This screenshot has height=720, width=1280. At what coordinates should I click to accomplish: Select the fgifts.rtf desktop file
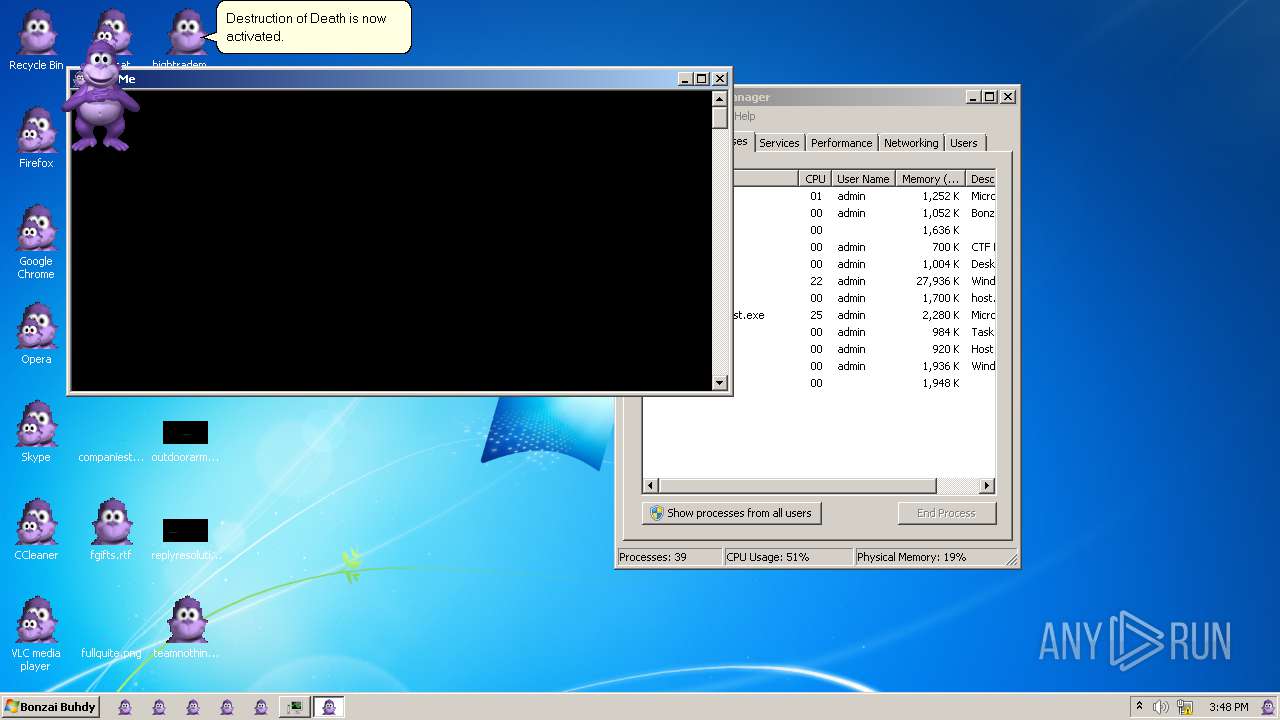coord(111,530)
